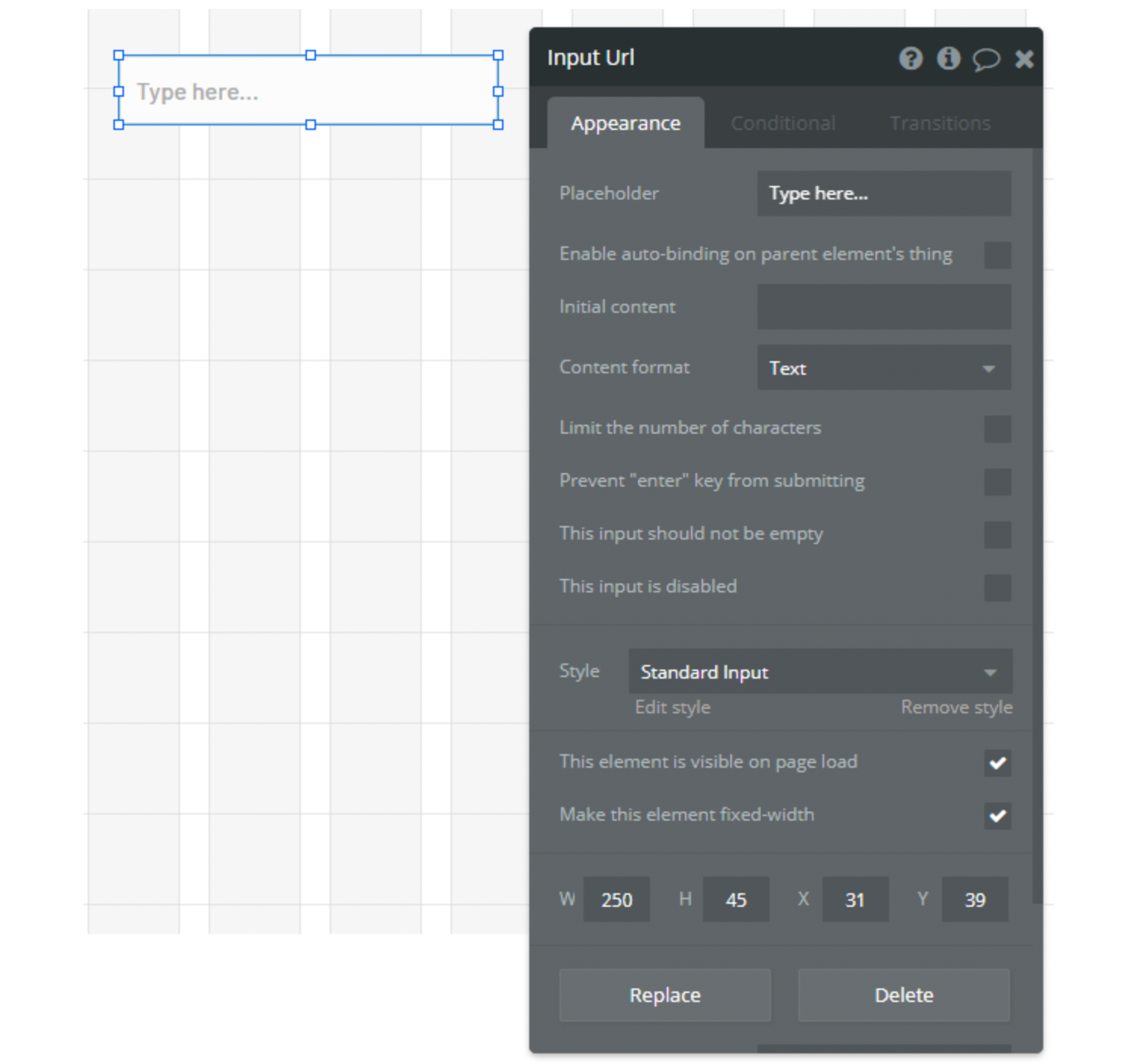Enable auto-binding on parent element's thing

(997, 255)
